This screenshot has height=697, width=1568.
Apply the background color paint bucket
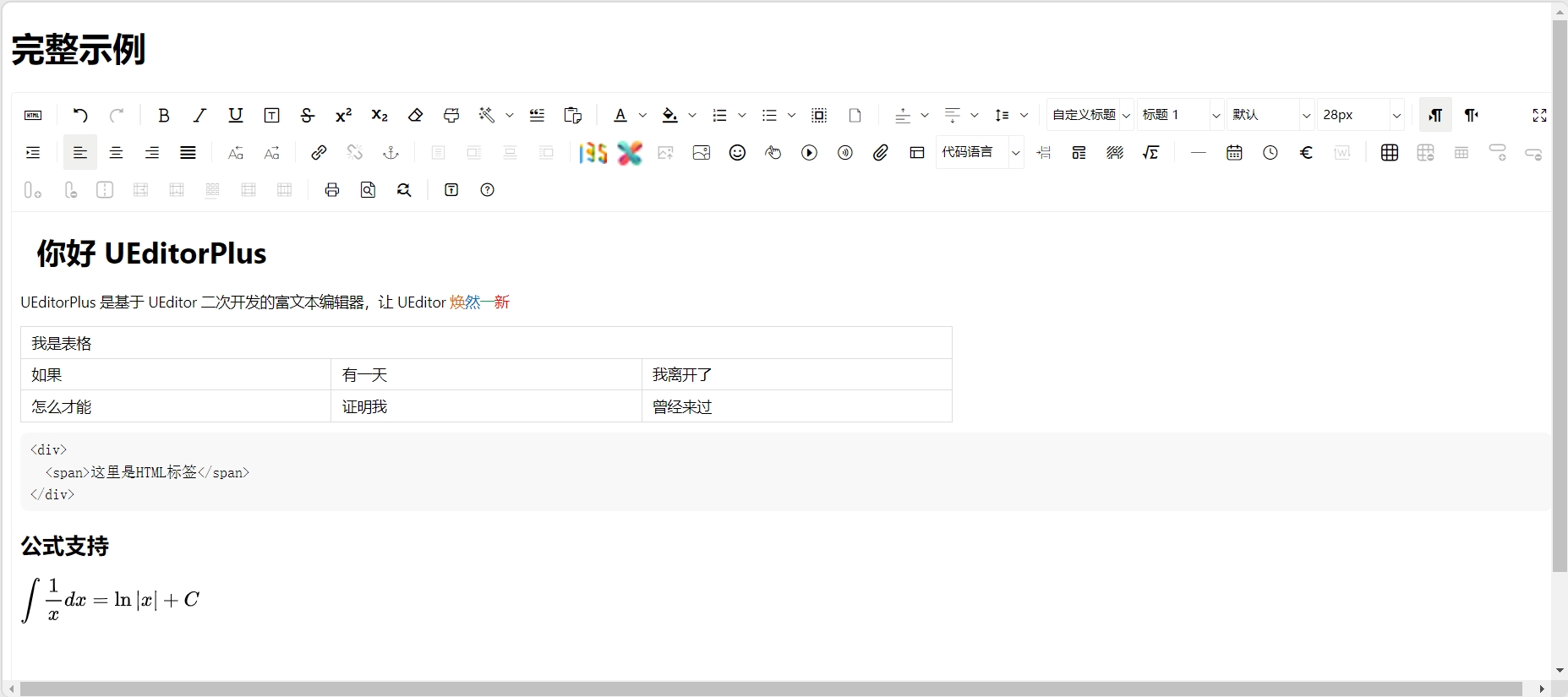click(669, 116)
